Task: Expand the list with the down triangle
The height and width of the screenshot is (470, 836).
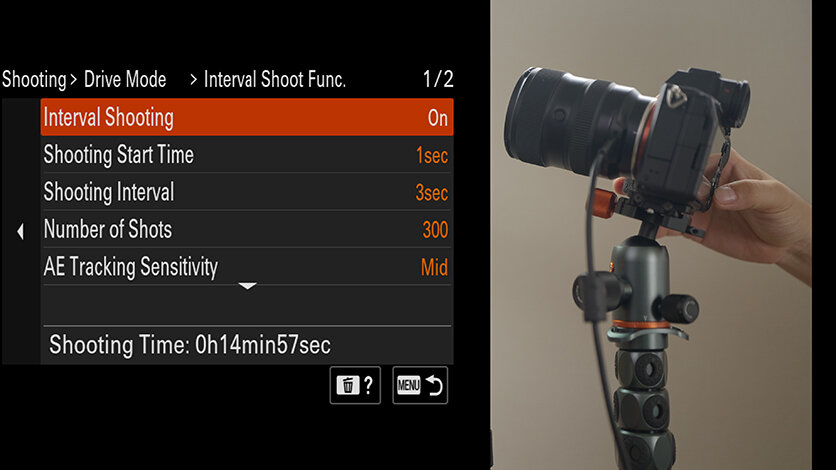Action: (x=247, y=286)
